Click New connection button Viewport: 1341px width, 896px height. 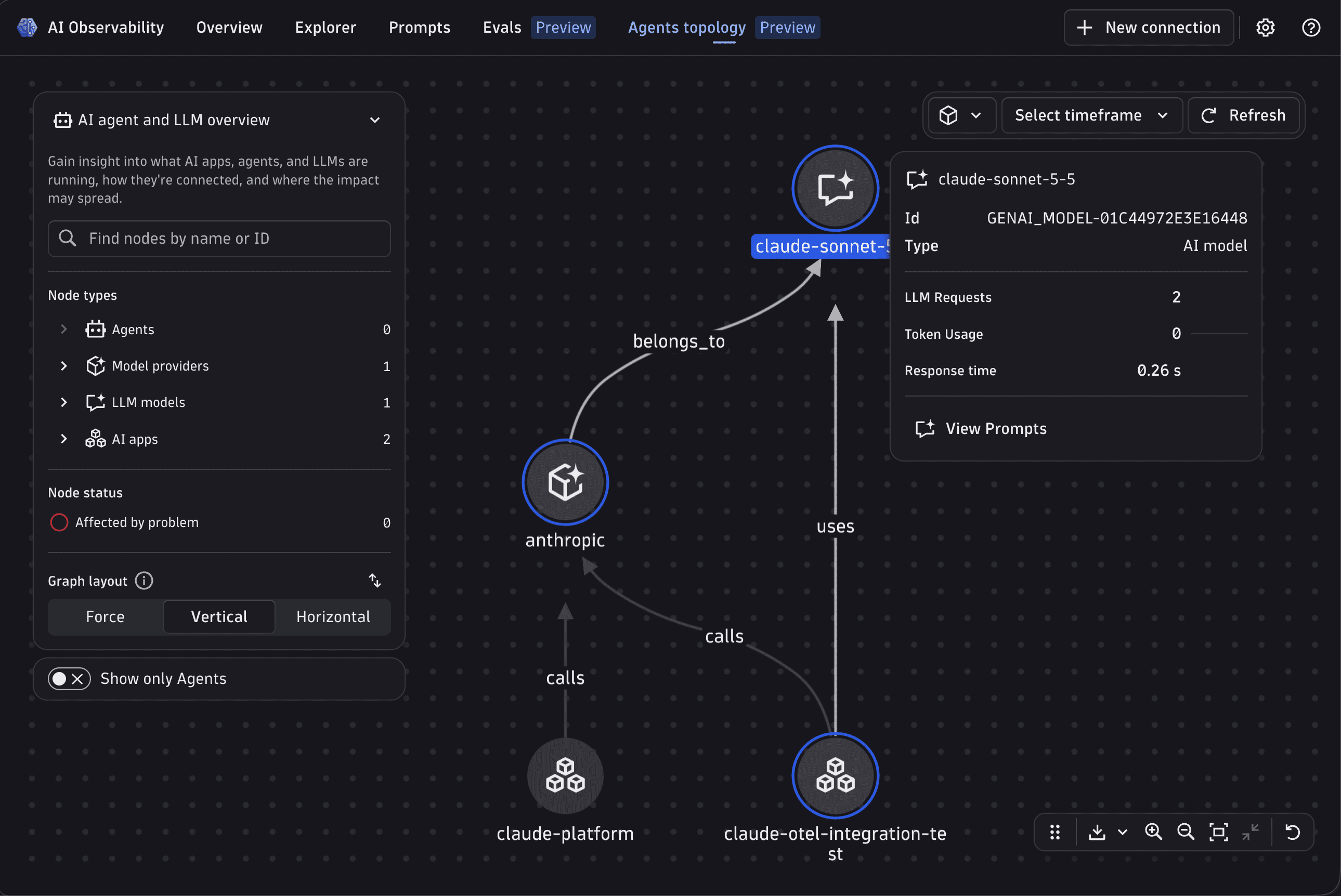(1149, 28)
